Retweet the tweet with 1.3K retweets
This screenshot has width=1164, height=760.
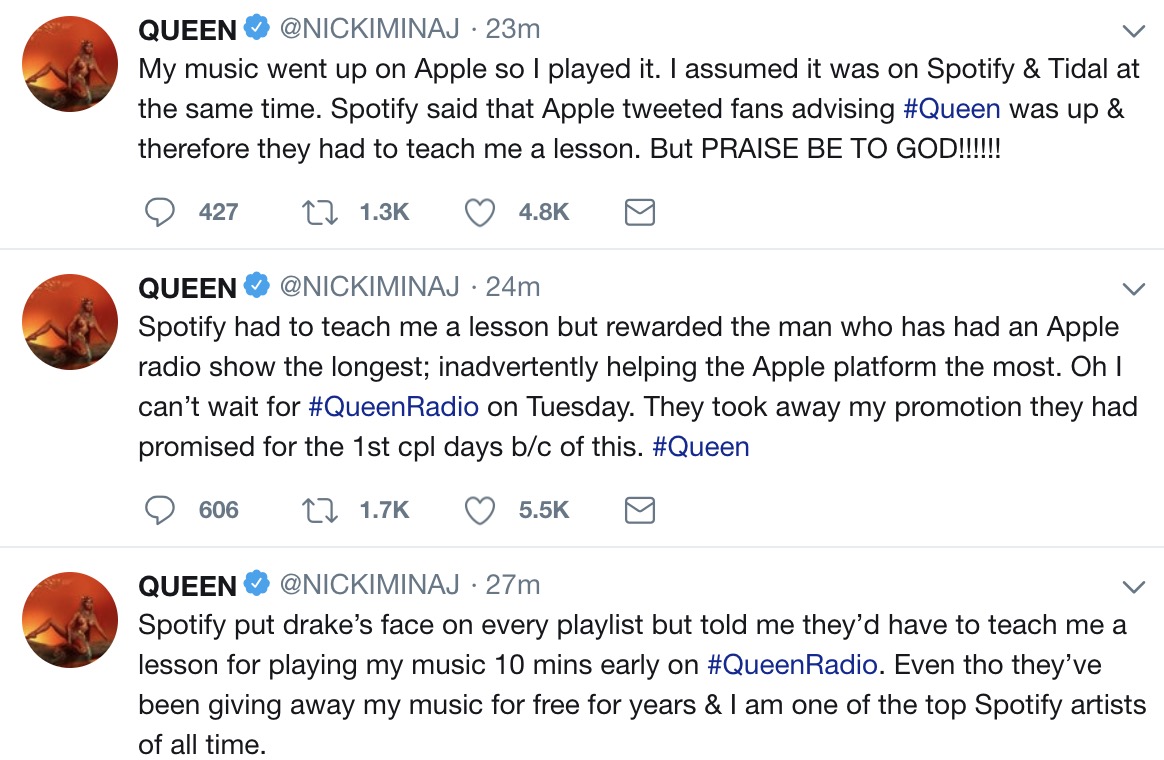[321, 212]
